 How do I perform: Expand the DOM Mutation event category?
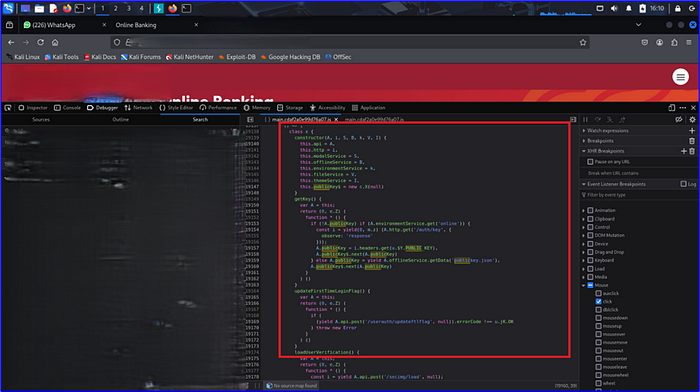point(583,235)
